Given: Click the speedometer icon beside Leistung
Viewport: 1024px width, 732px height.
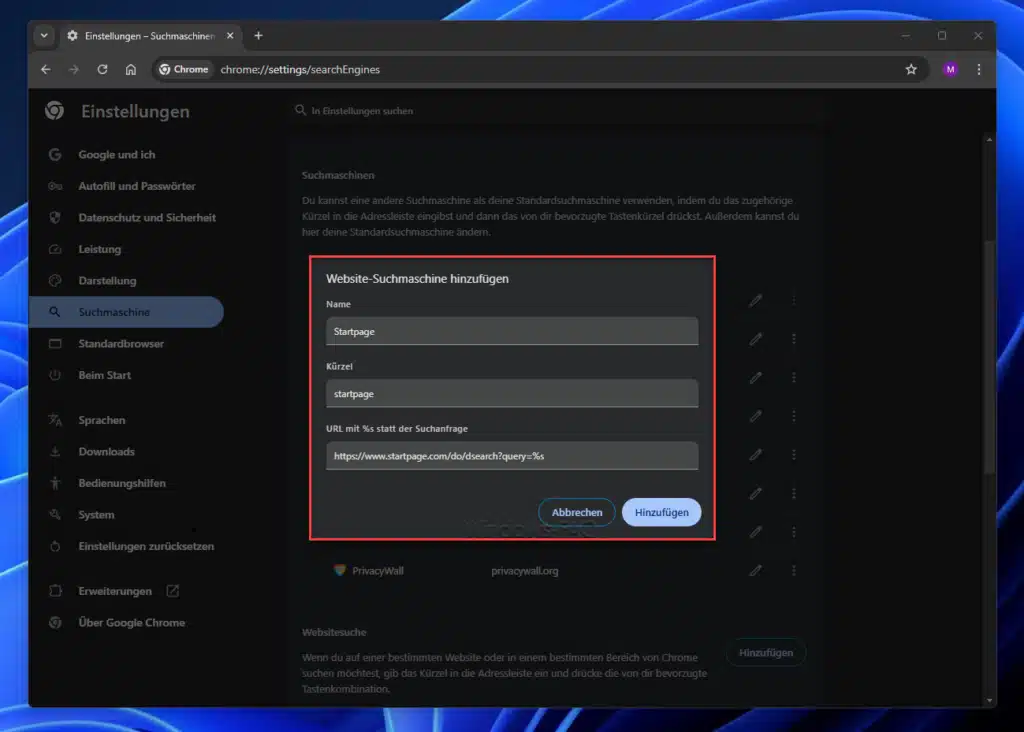Looking at the screenshot, I should click(55, 249).
